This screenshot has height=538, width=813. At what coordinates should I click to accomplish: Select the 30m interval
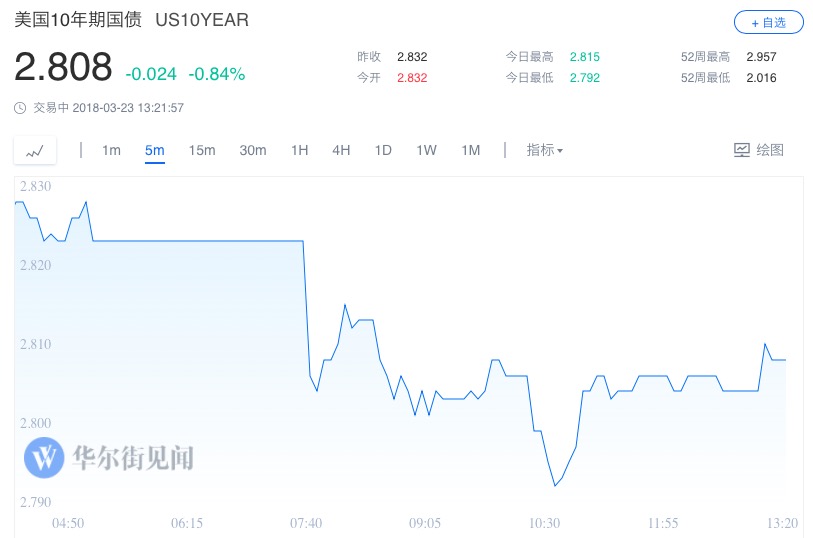253,150
